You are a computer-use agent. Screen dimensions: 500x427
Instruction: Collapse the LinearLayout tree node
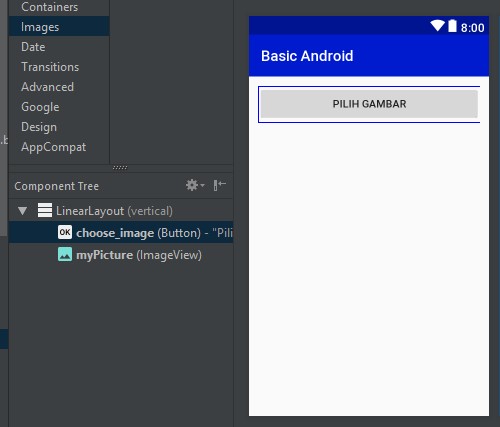tap(23, 211)
